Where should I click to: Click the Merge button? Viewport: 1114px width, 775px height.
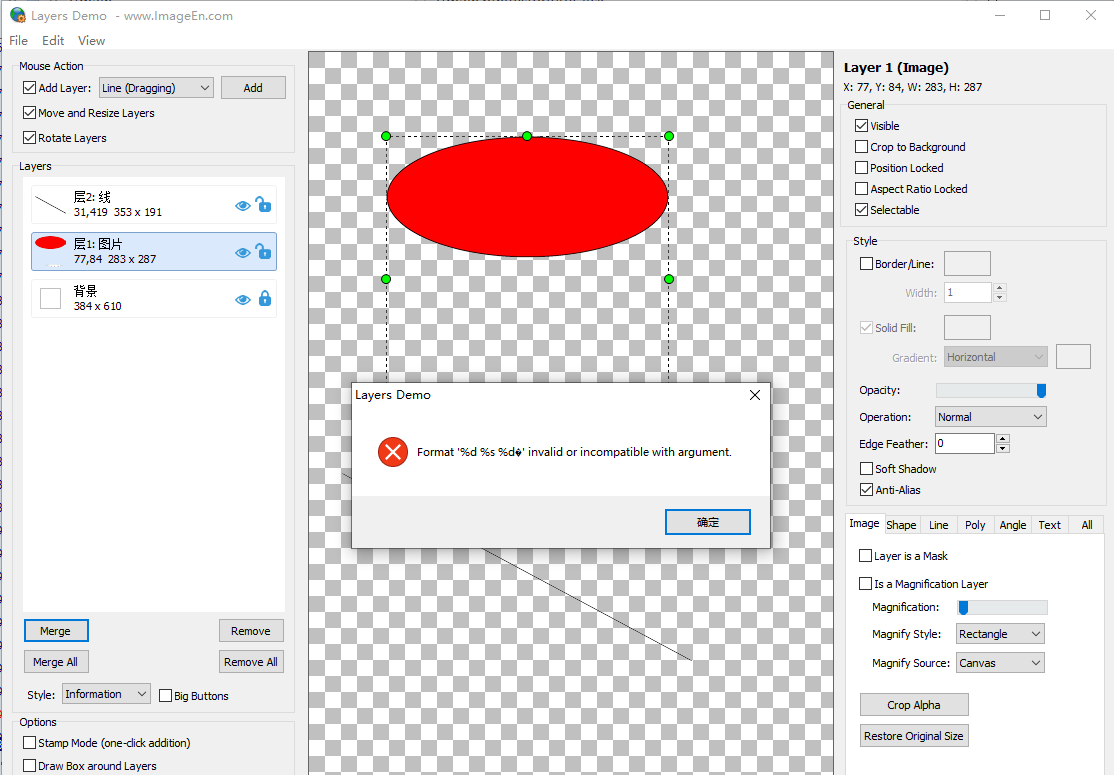pos(55,631)
